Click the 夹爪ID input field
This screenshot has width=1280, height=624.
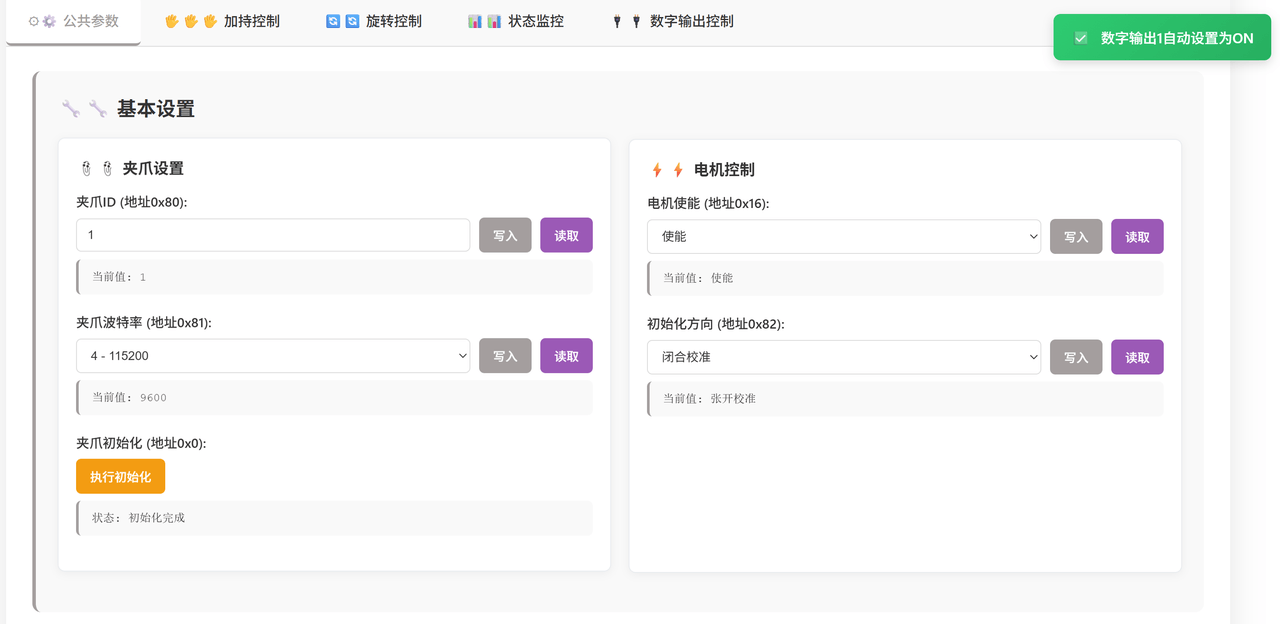(273, 235)
